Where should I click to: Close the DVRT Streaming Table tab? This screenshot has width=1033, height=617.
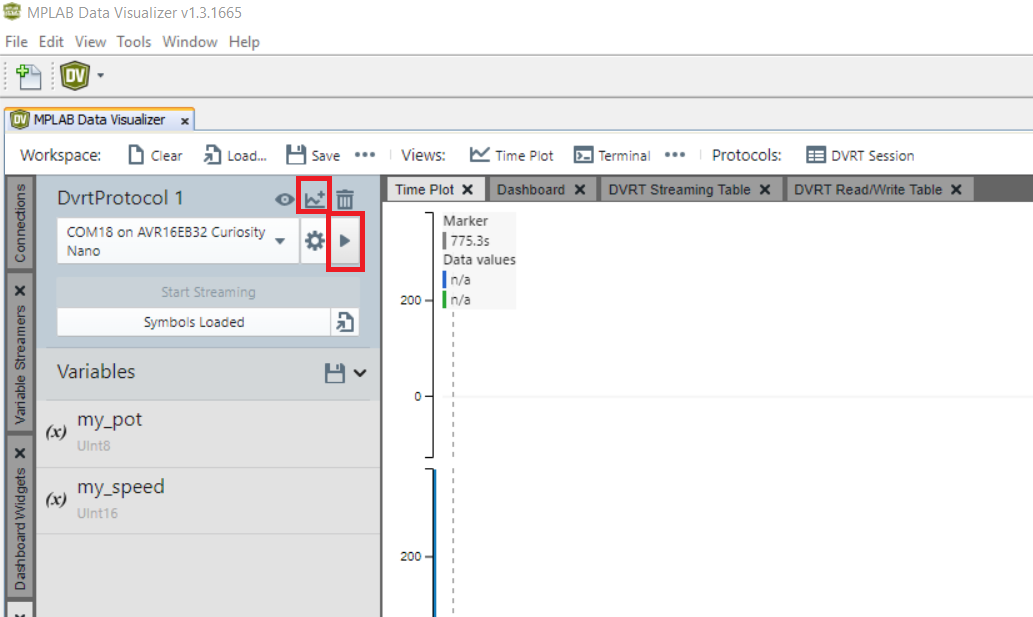coord(765,190)
